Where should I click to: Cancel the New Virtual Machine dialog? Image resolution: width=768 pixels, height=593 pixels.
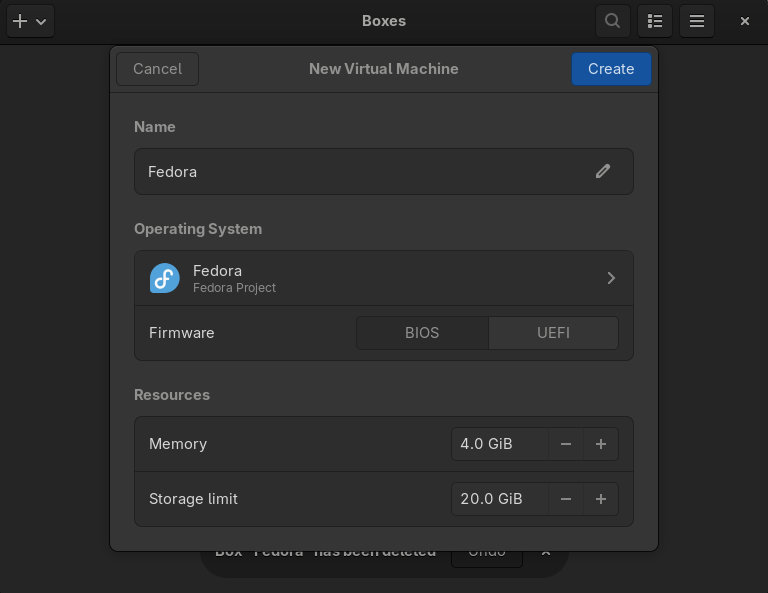(157, 69)
